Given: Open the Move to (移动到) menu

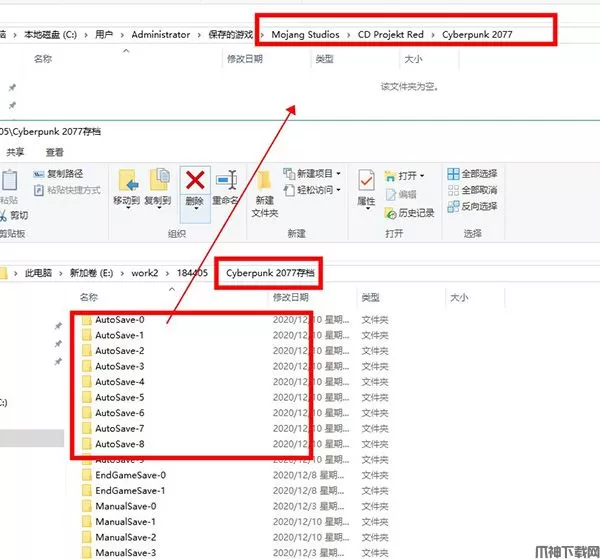Looking at the screenshot, I should [127, 189].
